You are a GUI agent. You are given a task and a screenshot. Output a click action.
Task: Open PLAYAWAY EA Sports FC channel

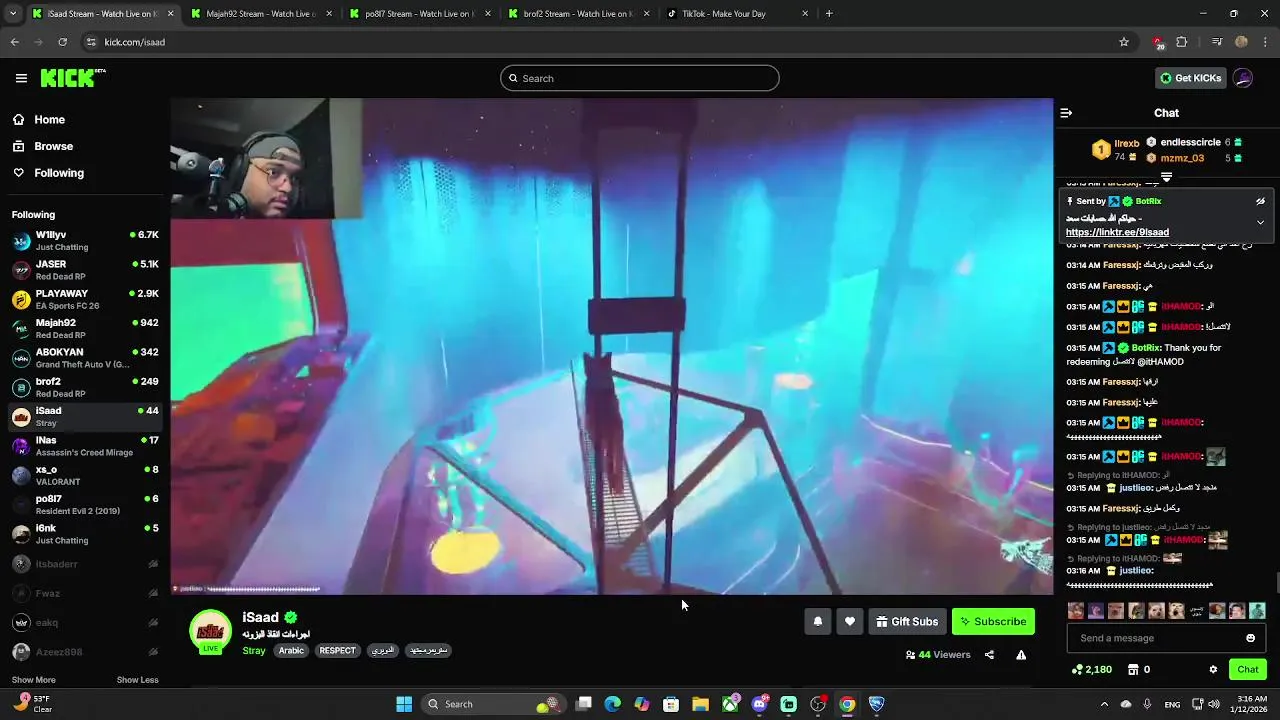(x=85, y=299)
